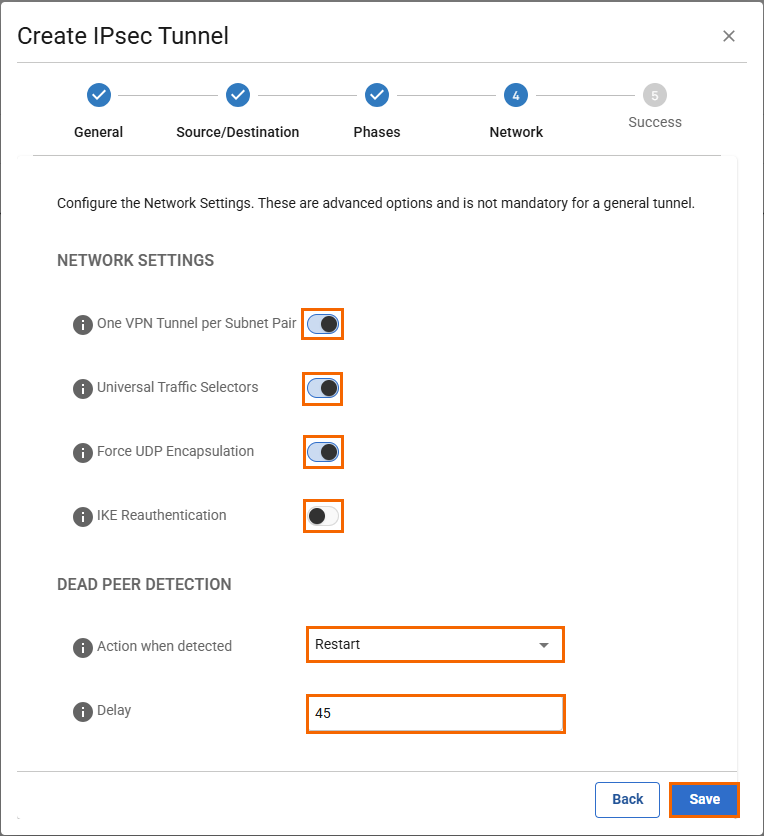The image size is (764, 836).
Task: Click info icon beside IKE Reauthentication
Action: 83,517
